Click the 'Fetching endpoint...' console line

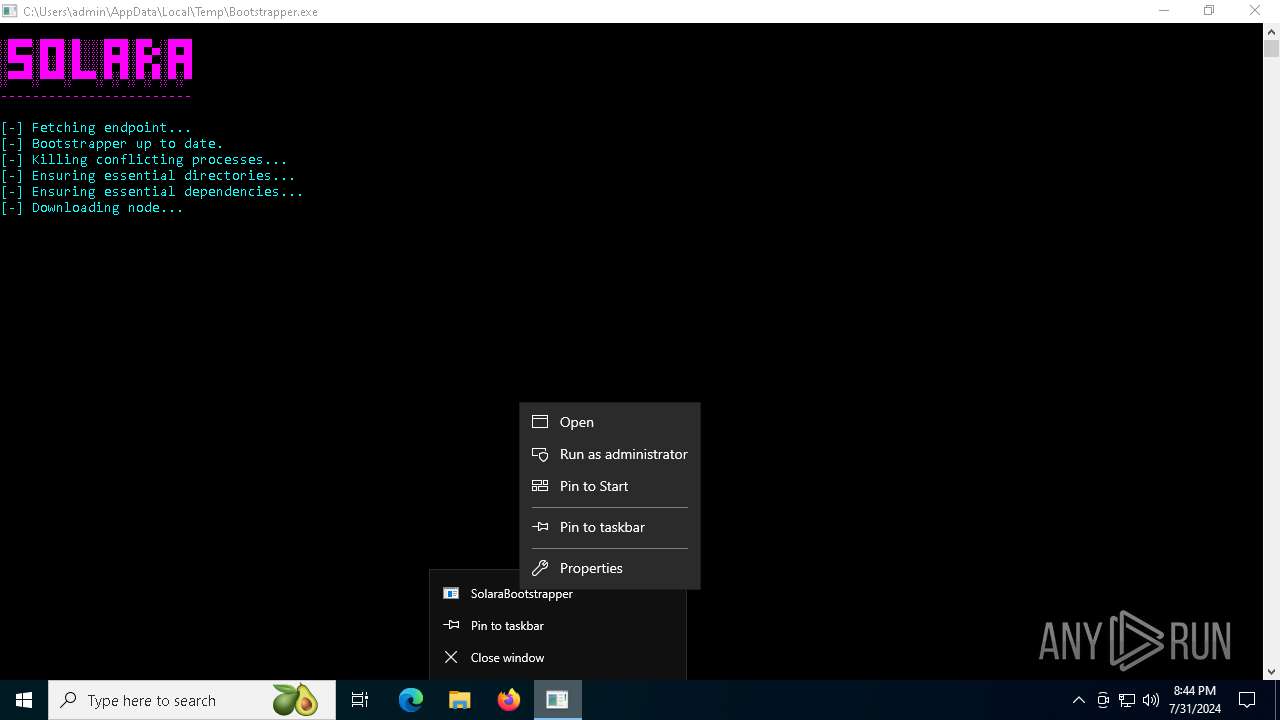pyautogui.click(x=96, y=127)
